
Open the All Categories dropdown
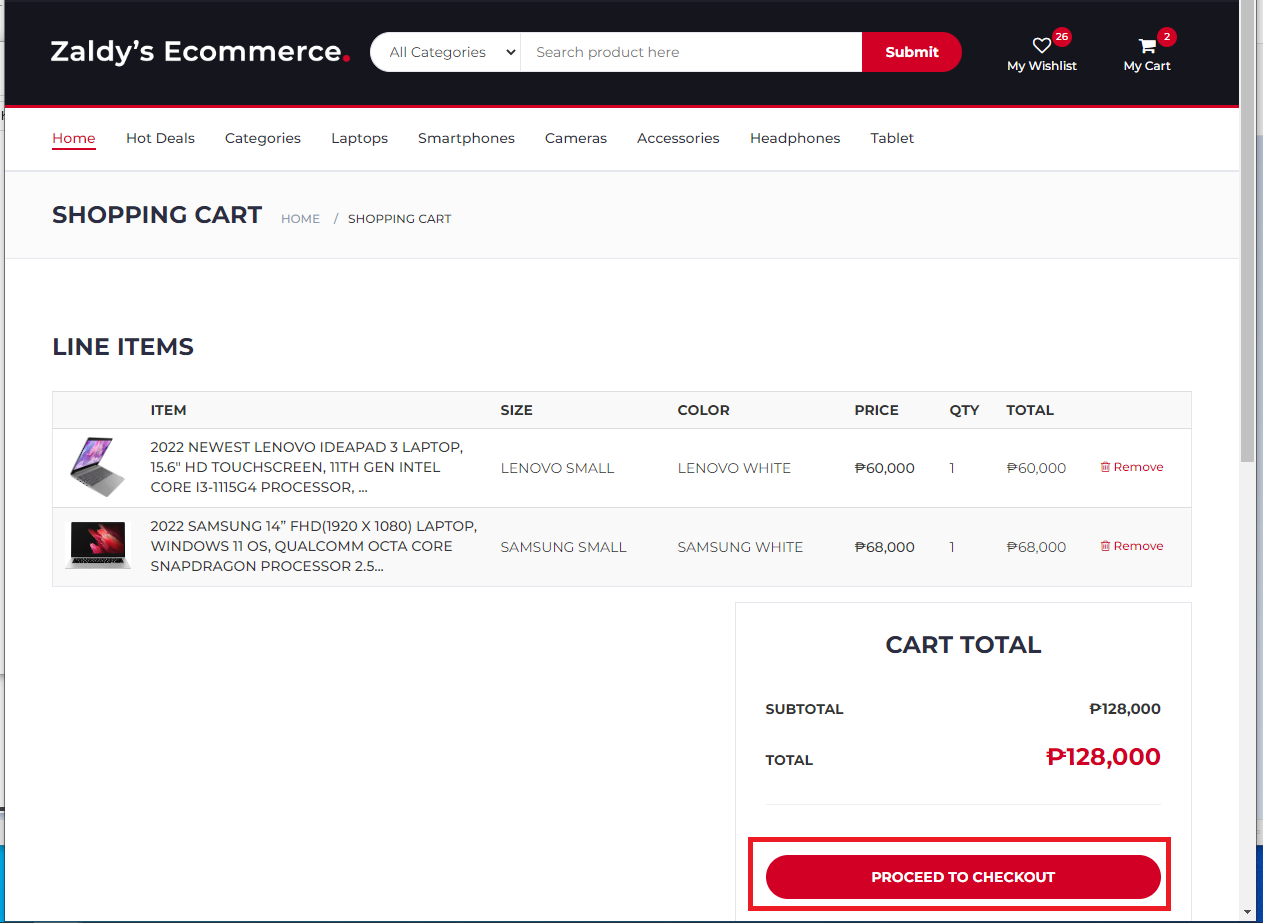click(445, 51)
